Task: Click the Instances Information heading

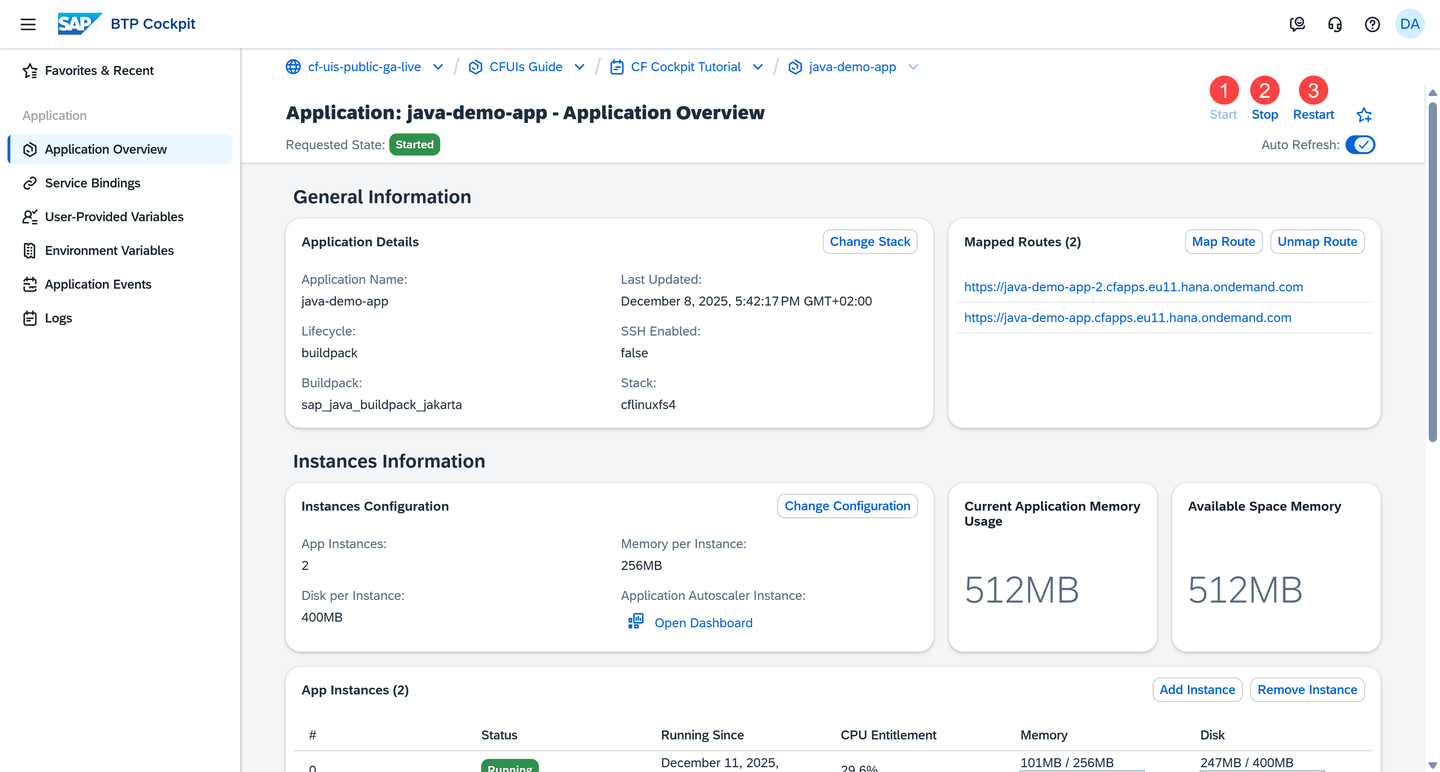Action: (x=389, y=461)
